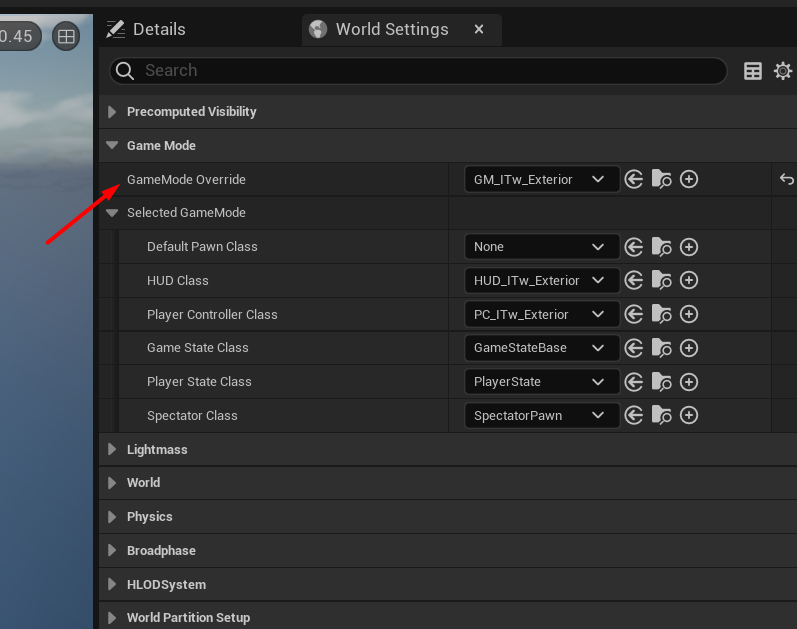Screen dimensions: 797x629
Task: Use selected asset for GameMode Override
Action: click(x=634, y=180)
